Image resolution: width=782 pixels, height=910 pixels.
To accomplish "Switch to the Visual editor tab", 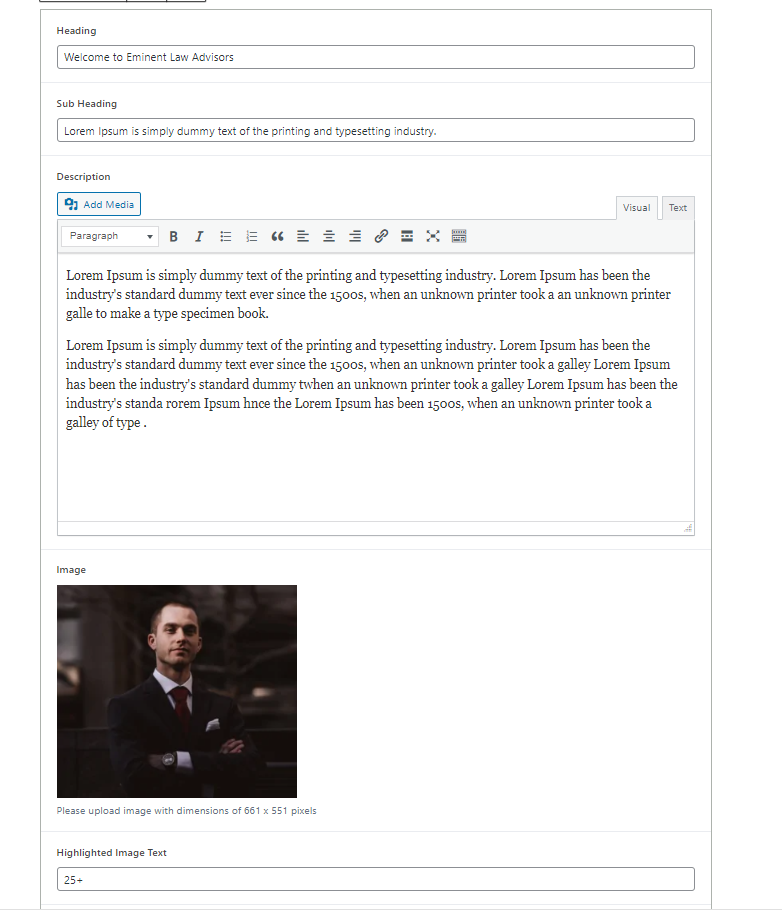I will [x=636, y=208].
